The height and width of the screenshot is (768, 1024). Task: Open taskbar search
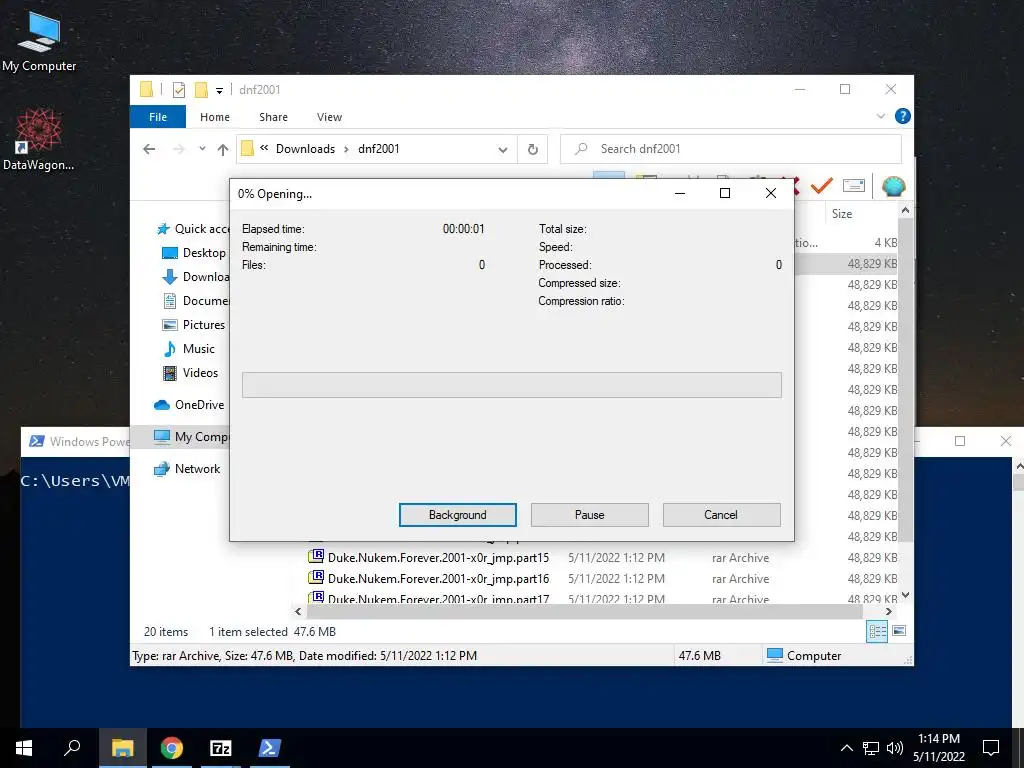72,748
